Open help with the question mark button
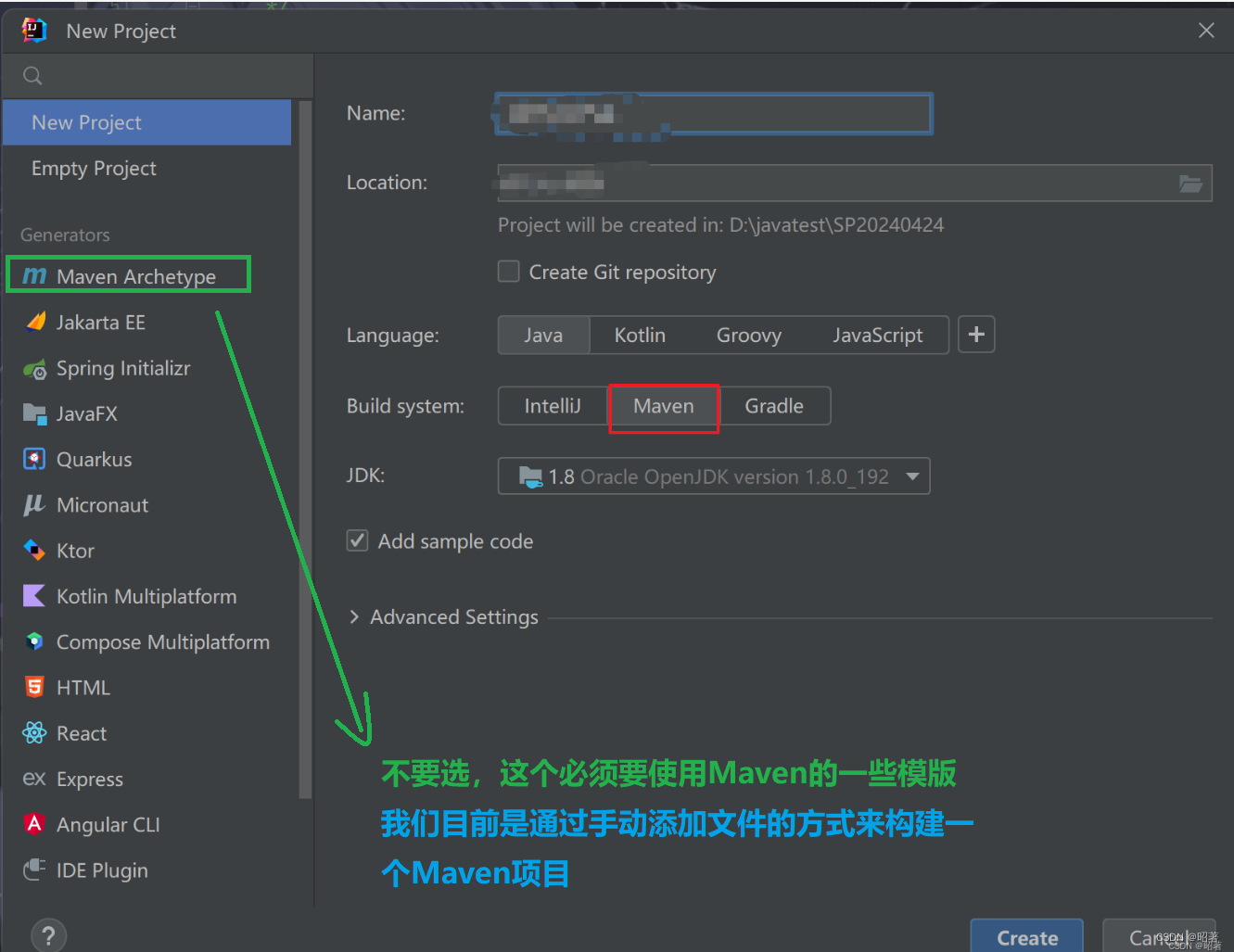Screen dimensions: 1234x952 [48, 935]
